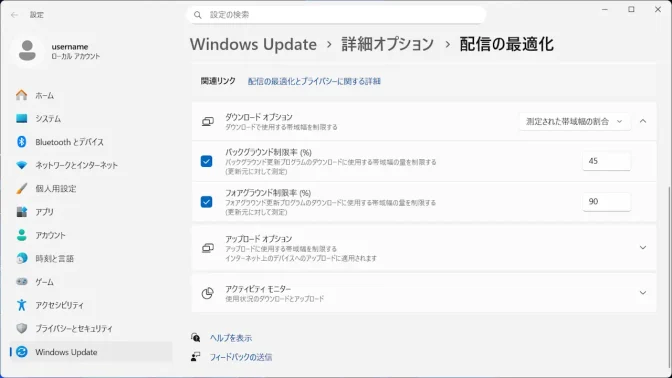
Task: Click the アクセシビリティ figure icon
Action: pyautogui.click(x=21, y=305)
